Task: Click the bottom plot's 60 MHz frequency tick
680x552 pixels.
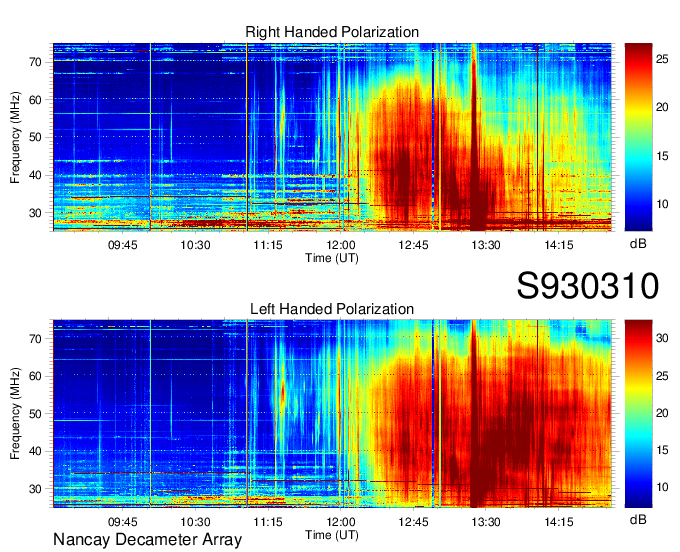Action: coord(36,376)
